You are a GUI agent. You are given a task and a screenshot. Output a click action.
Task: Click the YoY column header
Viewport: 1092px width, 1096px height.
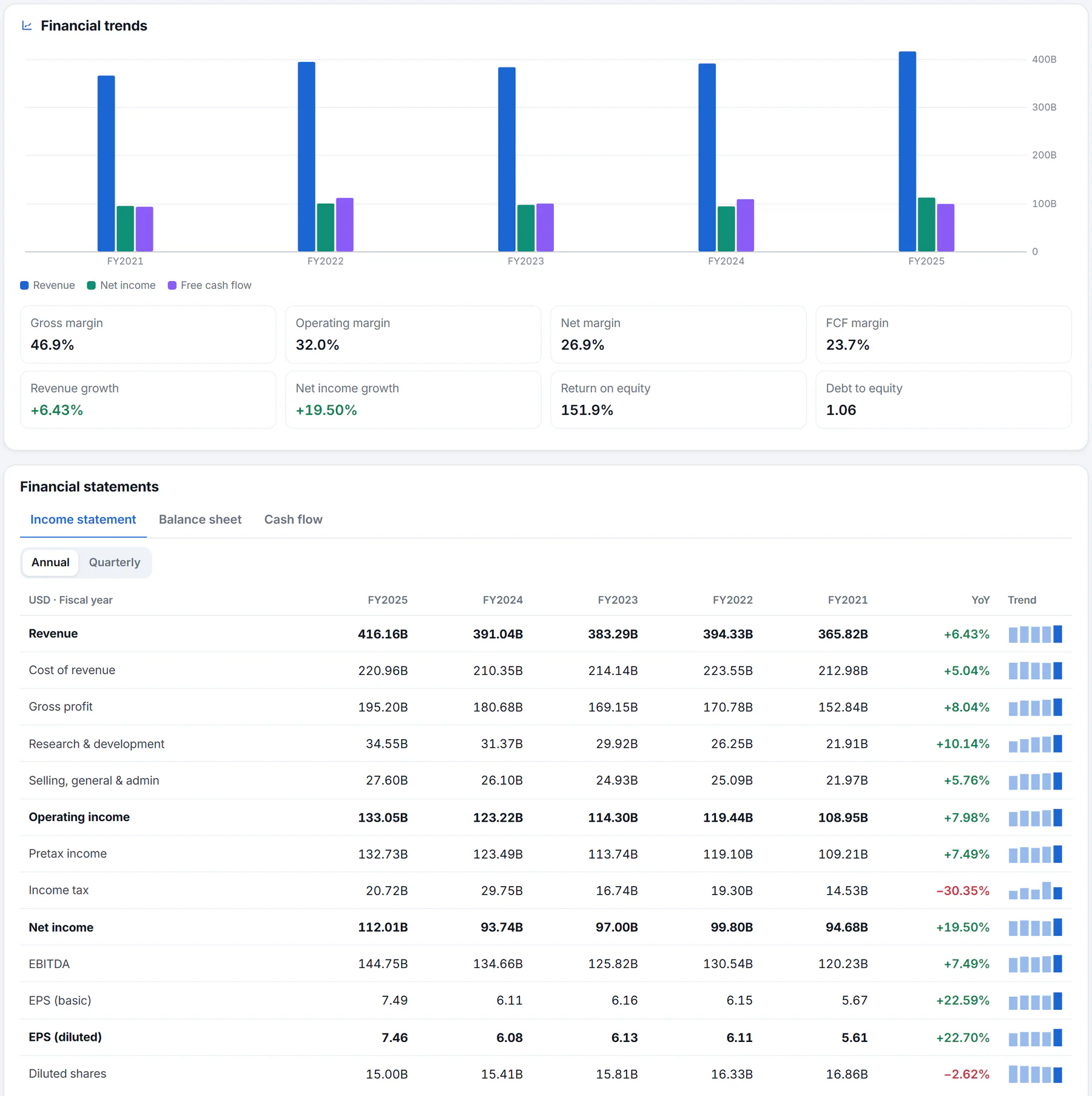click(980, 600)
